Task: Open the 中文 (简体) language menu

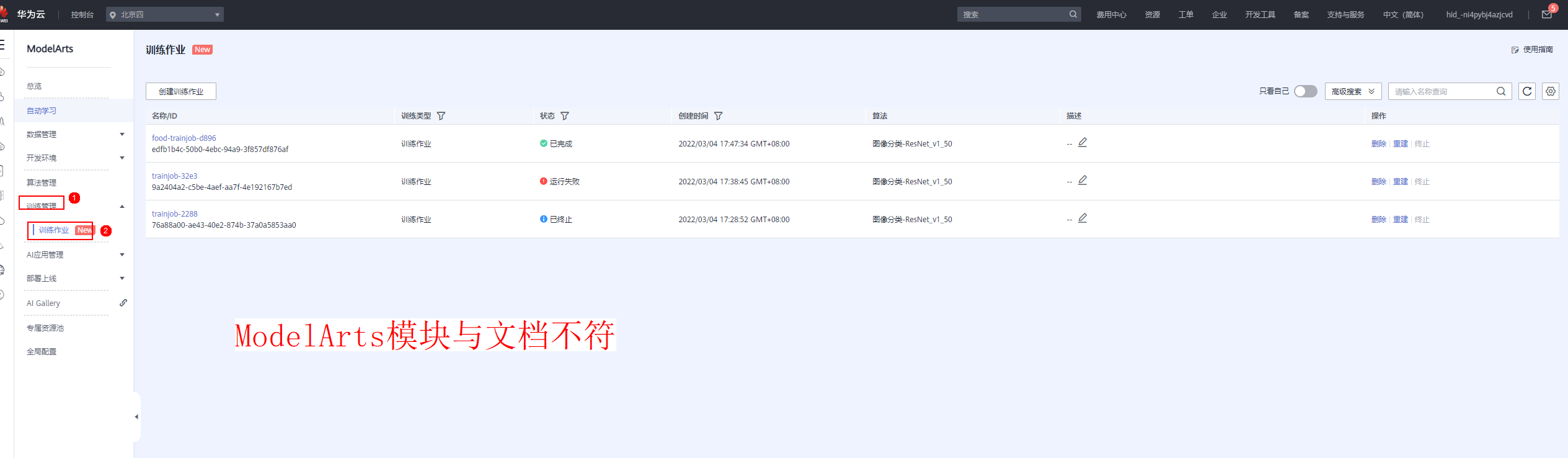Action: click(1403, 15)
